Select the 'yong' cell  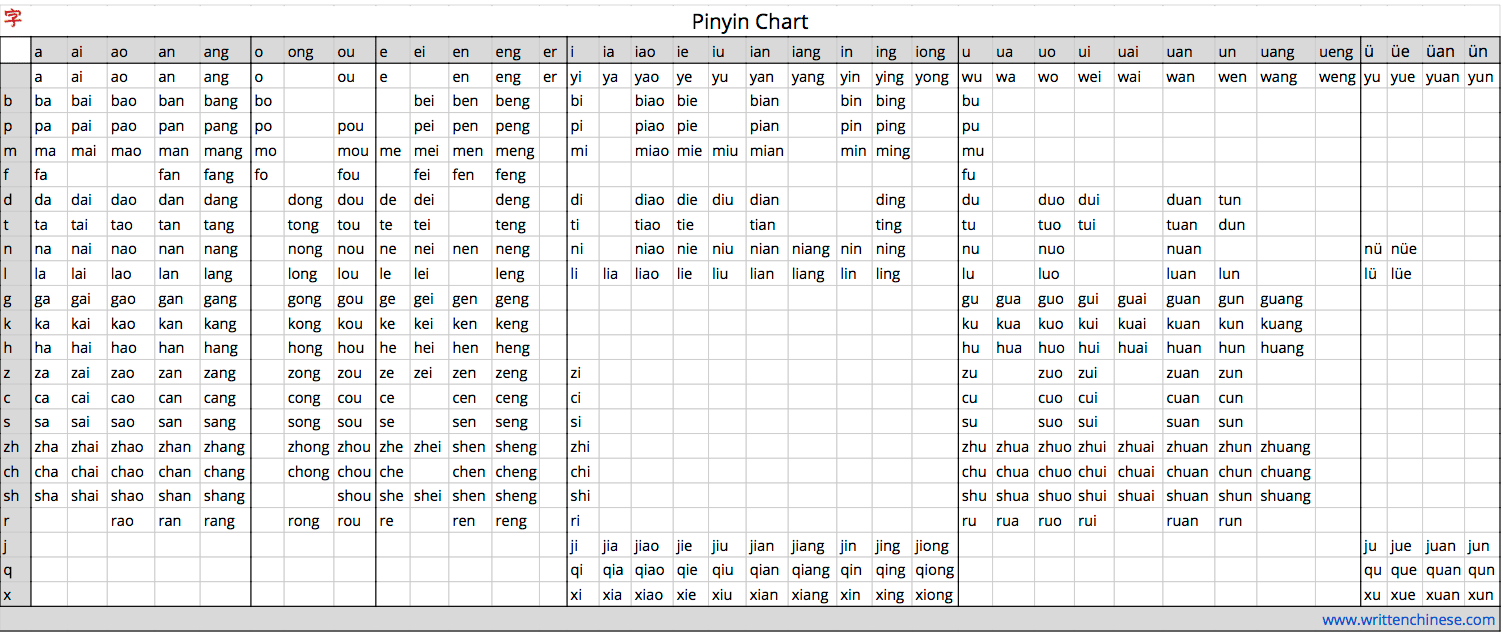tap(932, 77)
